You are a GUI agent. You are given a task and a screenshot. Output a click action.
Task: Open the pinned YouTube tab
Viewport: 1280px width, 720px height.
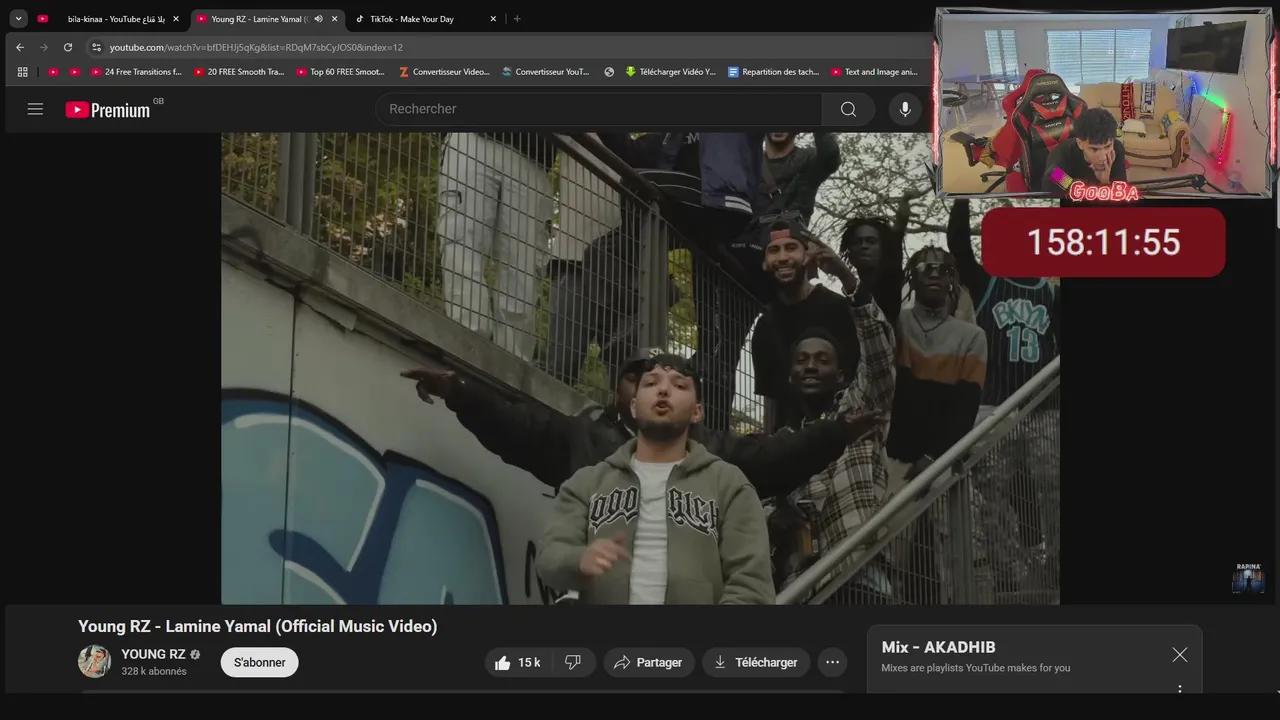click(x=42, y=19)
